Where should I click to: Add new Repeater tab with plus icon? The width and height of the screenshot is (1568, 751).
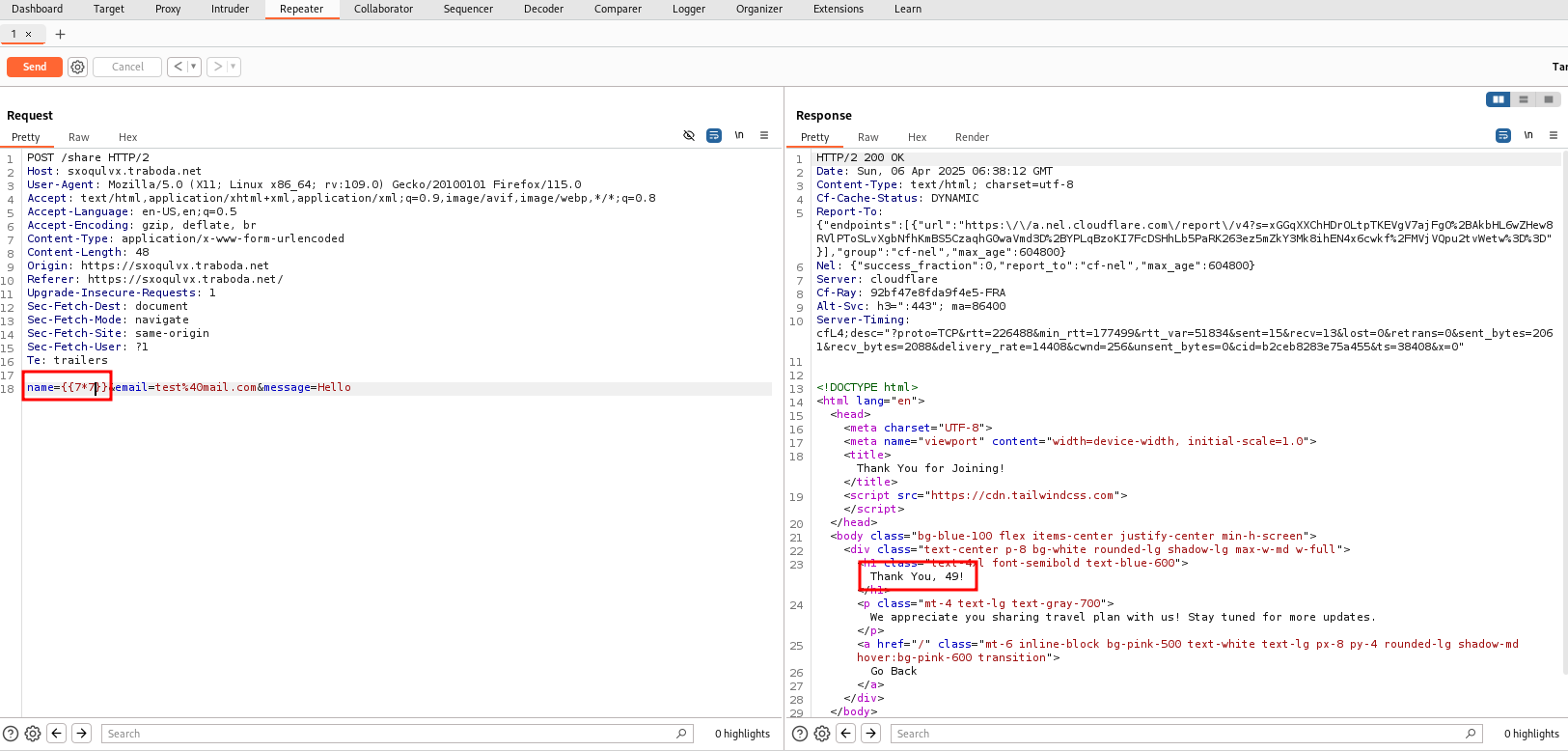click(60, 34)
